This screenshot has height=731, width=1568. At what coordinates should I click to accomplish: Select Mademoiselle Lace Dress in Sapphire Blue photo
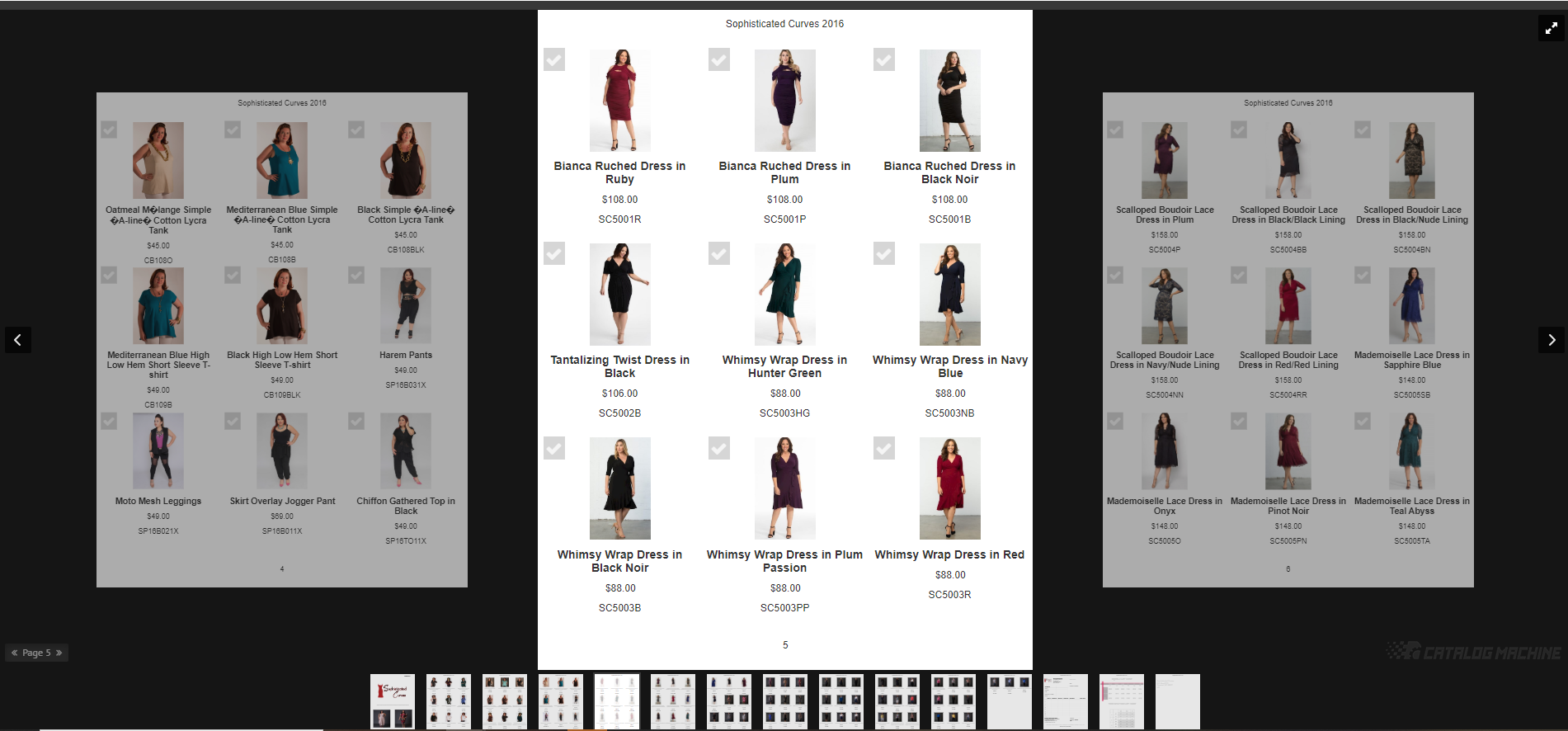point(1412,306)
